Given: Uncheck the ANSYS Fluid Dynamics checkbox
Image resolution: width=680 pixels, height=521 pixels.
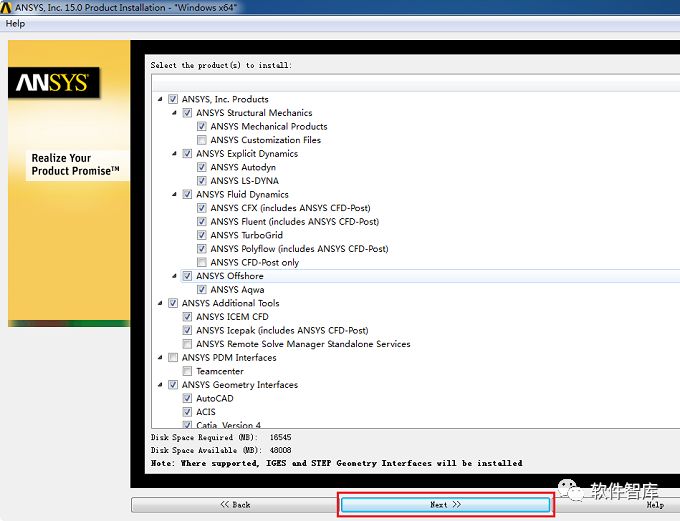Looking at the screenshot, I should (x=187, y=194).
